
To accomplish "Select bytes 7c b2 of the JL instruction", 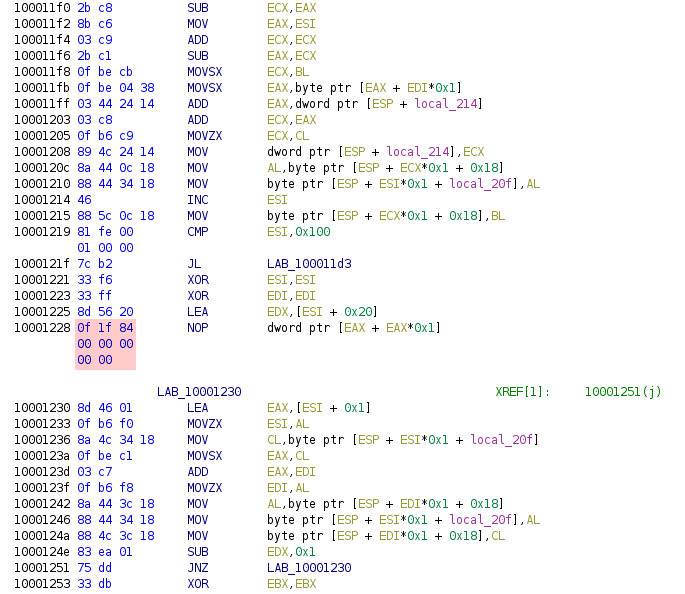I will click(91, 264).
